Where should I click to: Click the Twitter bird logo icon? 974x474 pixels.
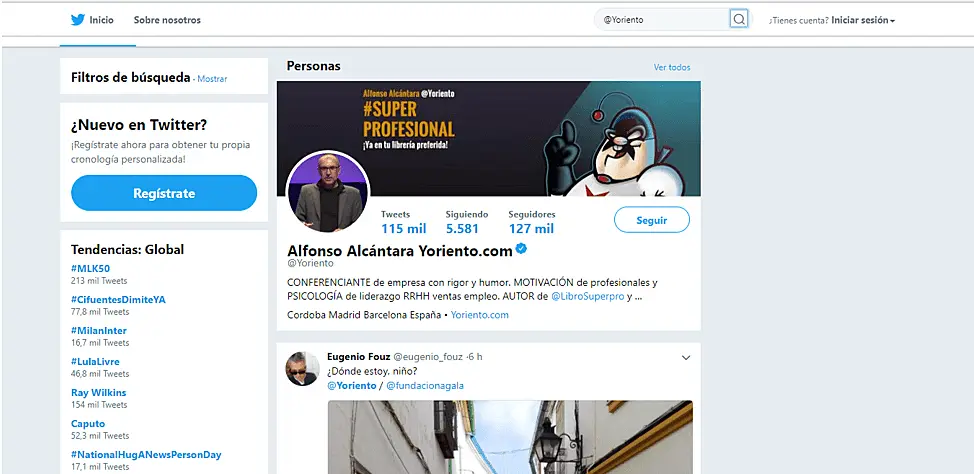click(x=77, y=20)
